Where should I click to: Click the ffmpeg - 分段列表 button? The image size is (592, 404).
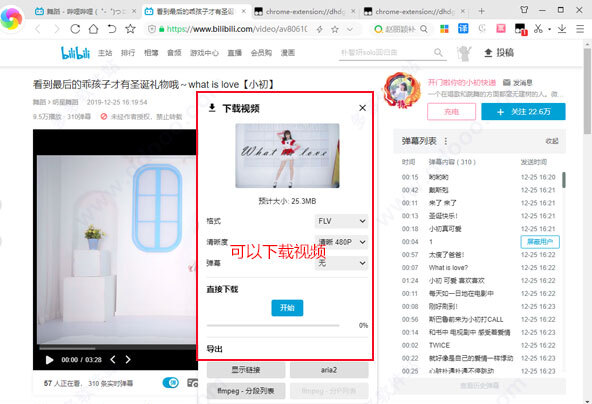[x=246, y=391]
